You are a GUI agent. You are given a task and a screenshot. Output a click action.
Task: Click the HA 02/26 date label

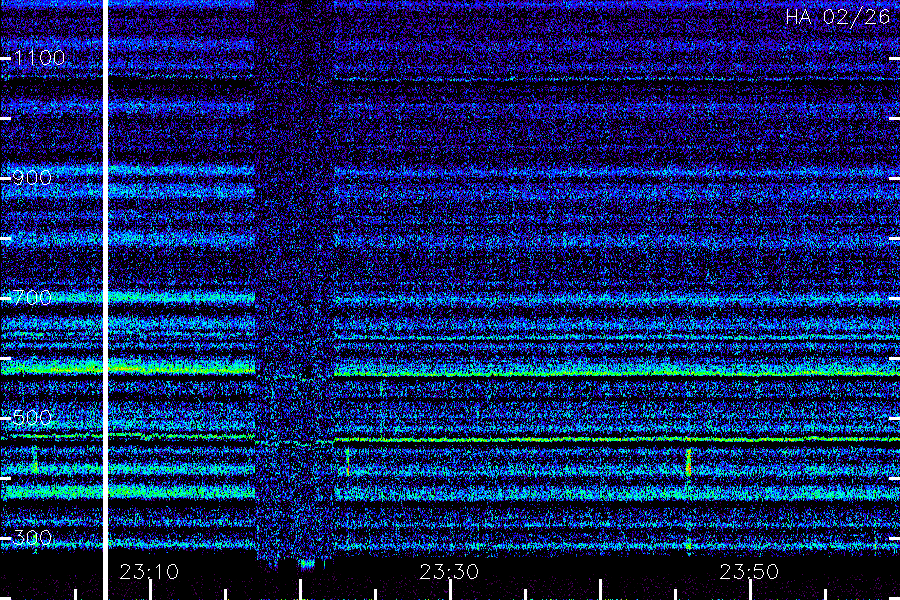(x=837, y=17)
